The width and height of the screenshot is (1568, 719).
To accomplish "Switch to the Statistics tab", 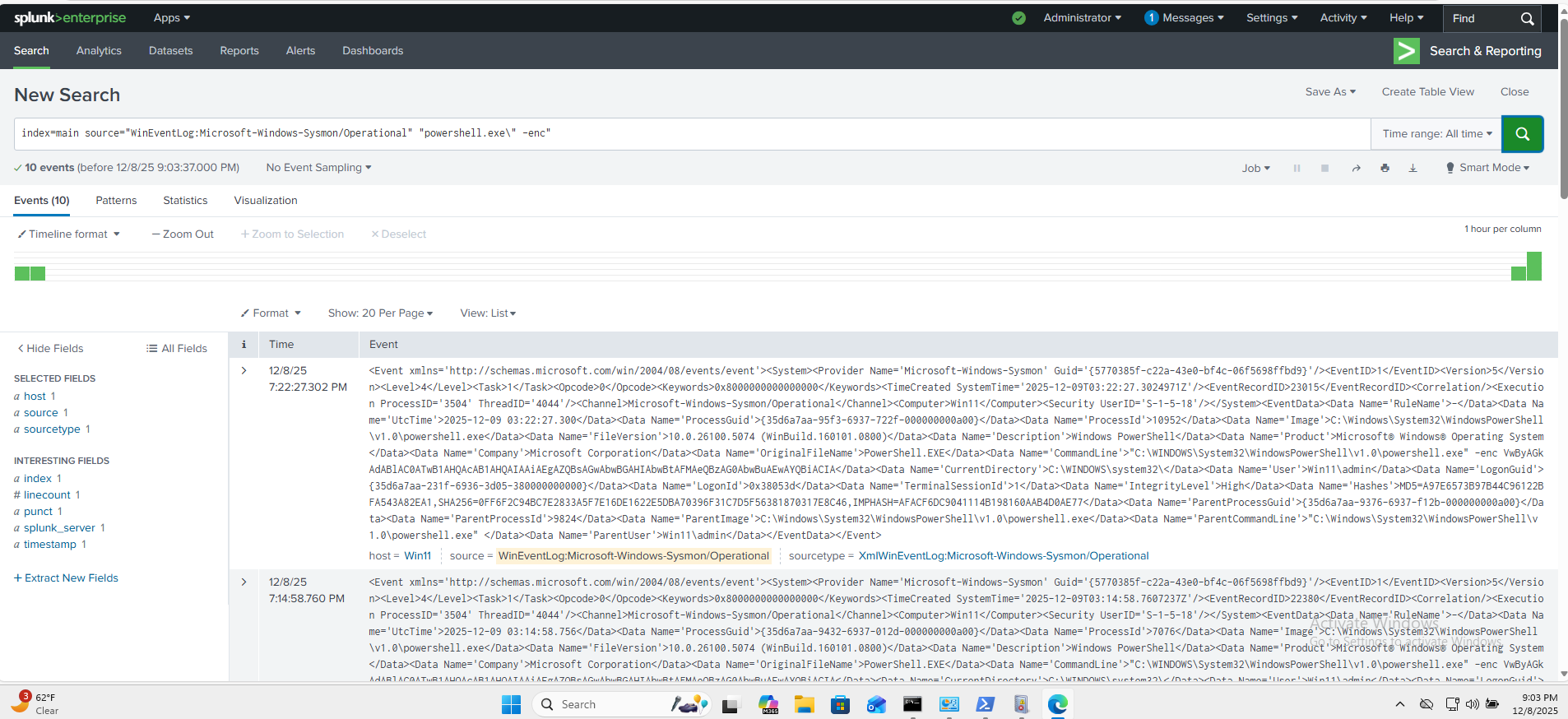I will 185,201.
